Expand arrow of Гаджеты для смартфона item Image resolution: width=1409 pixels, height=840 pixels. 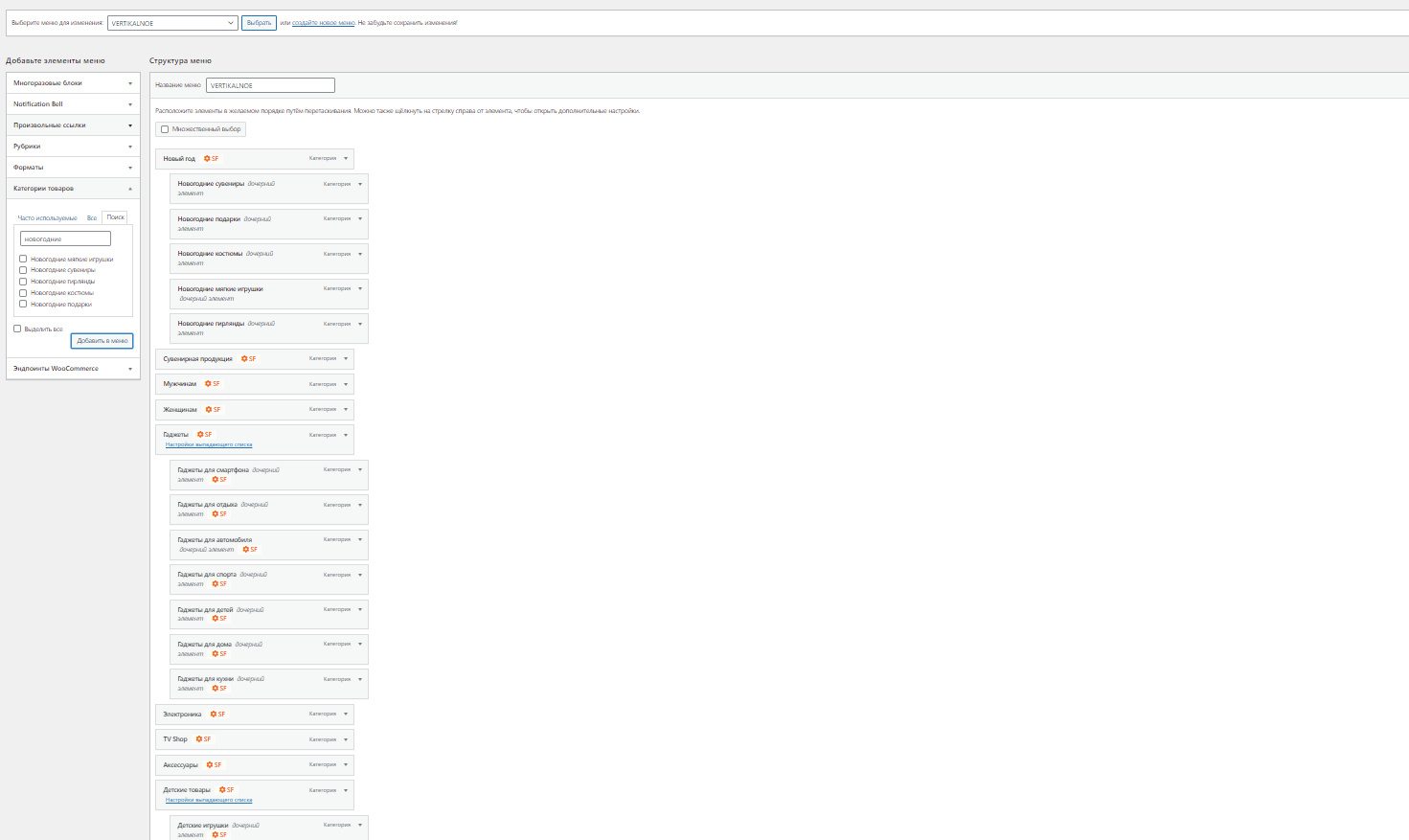pyautogui.click(x=360, y=469)
